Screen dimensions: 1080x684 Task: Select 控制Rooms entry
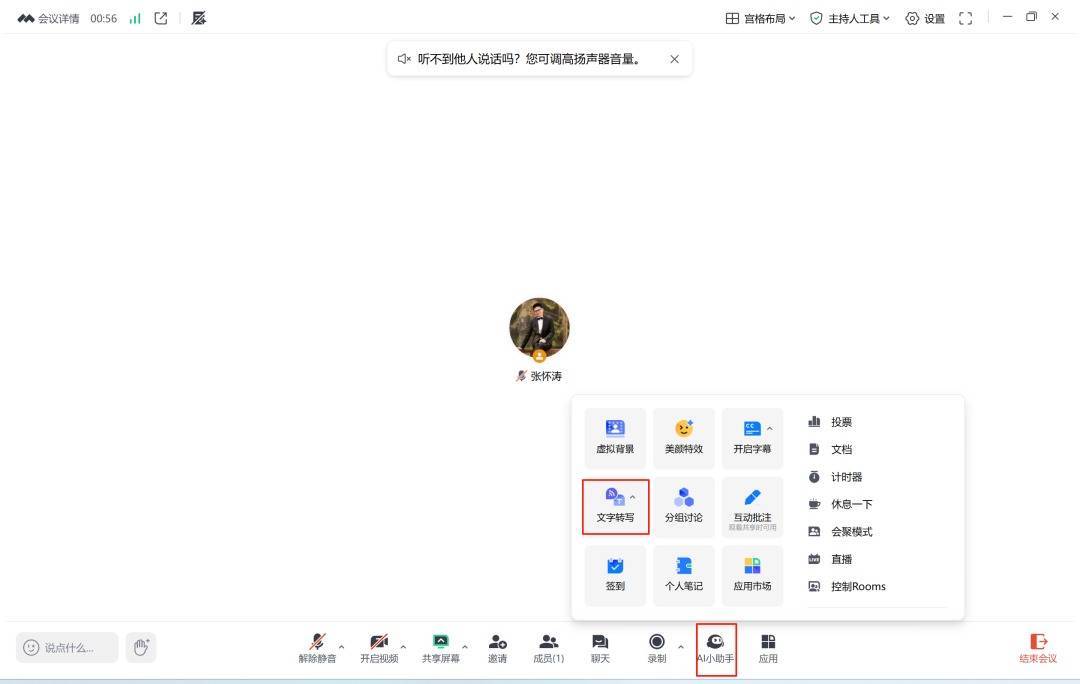pyautogui.click(x=847, y=587)
